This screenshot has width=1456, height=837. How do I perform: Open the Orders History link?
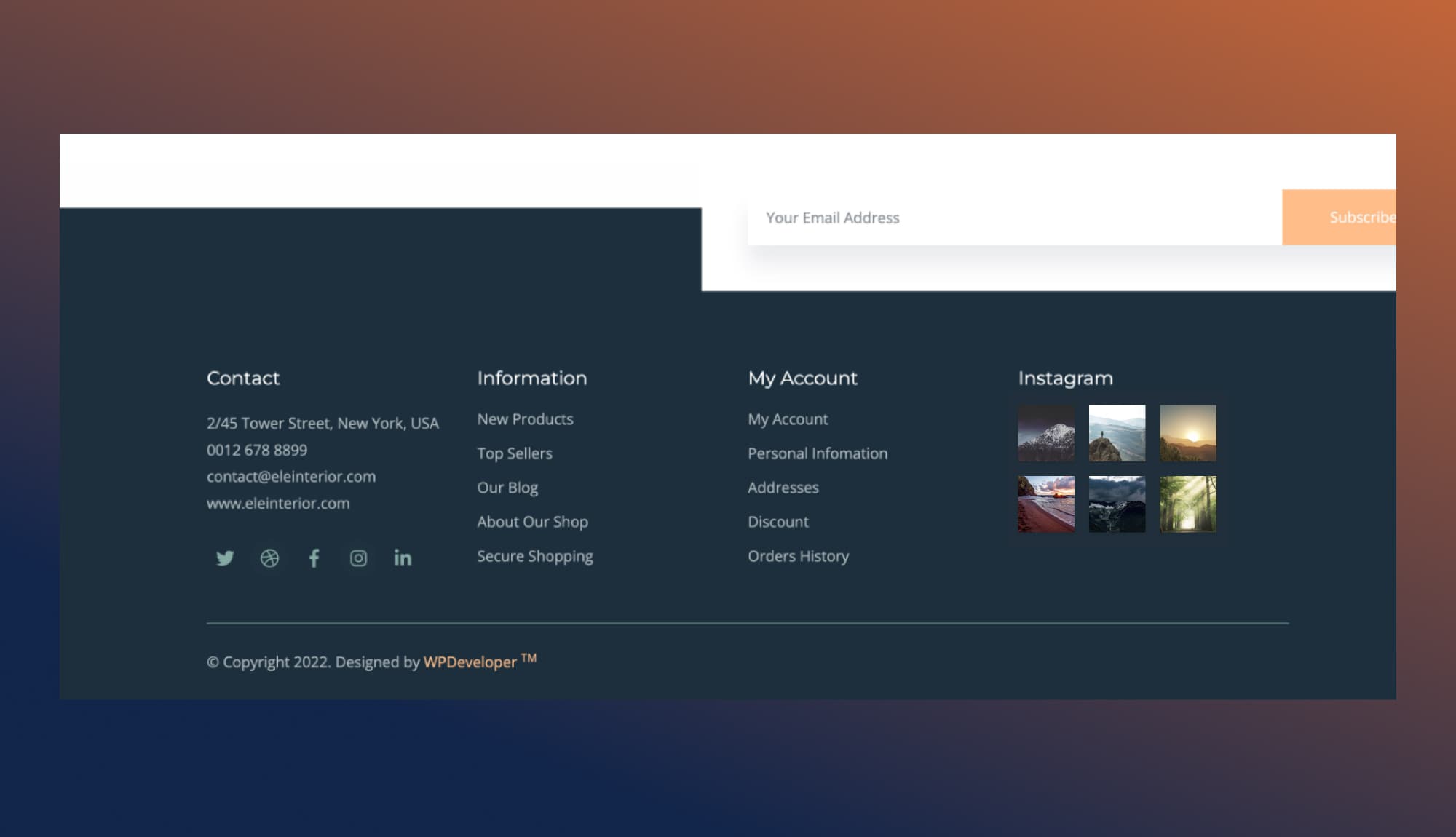(798, 556)
